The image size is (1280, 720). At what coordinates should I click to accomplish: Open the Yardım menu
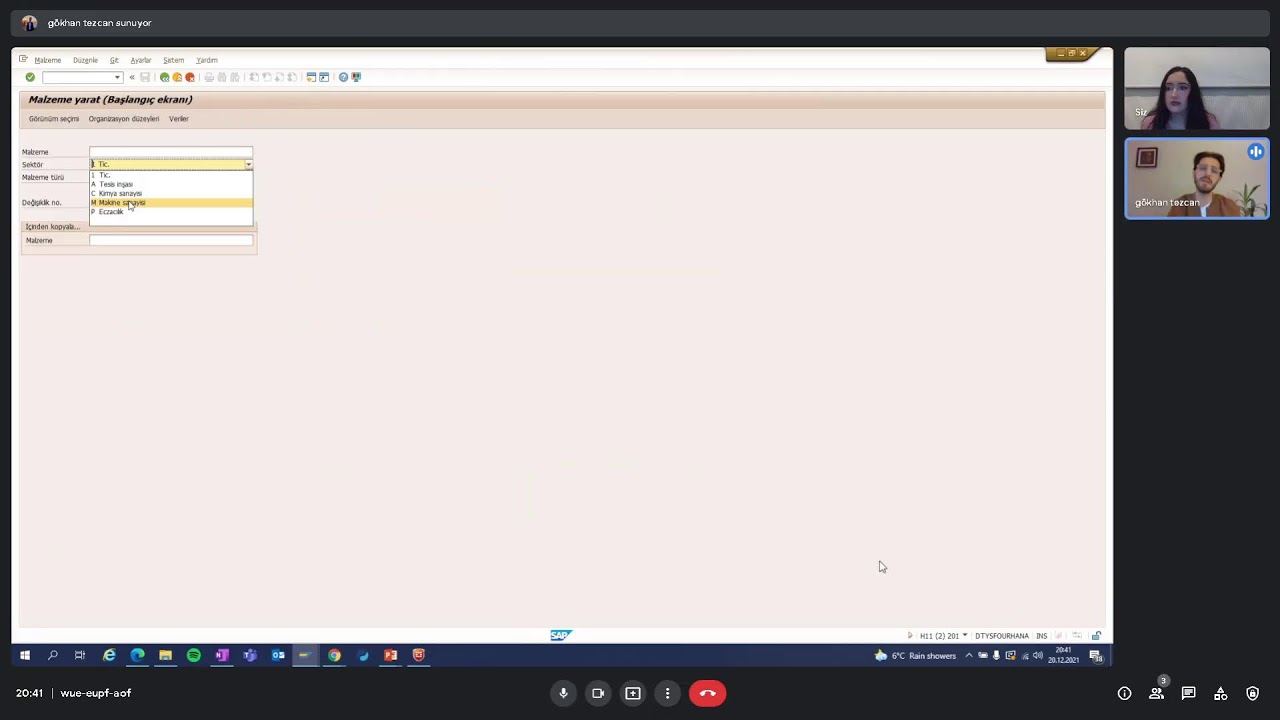(206, 60)
